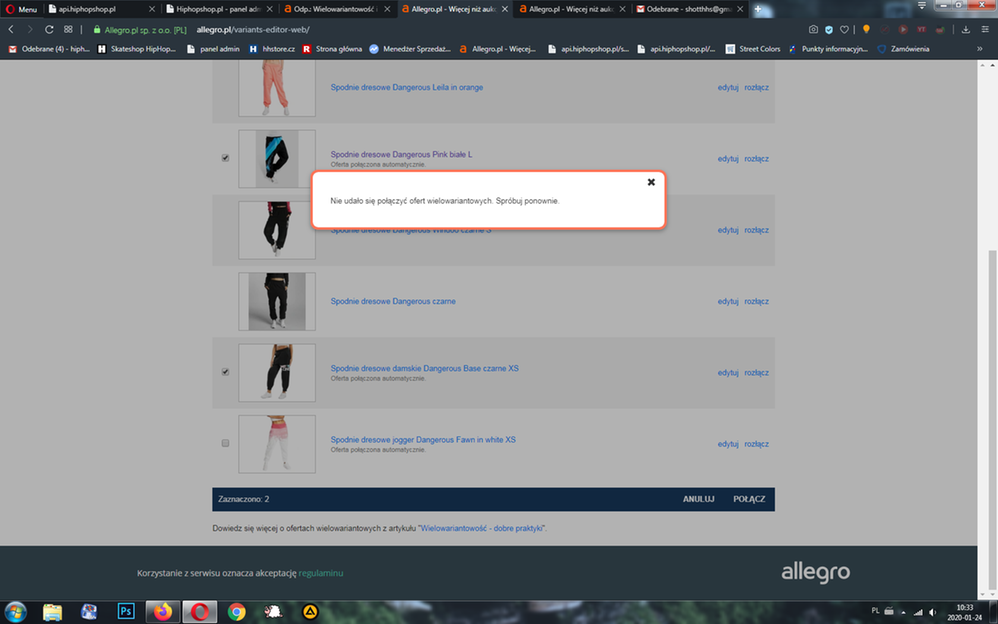Image resolution: width=998 pixels, height=624 pixels.
Task: Open a new browser tab
Action: point(758,9)
